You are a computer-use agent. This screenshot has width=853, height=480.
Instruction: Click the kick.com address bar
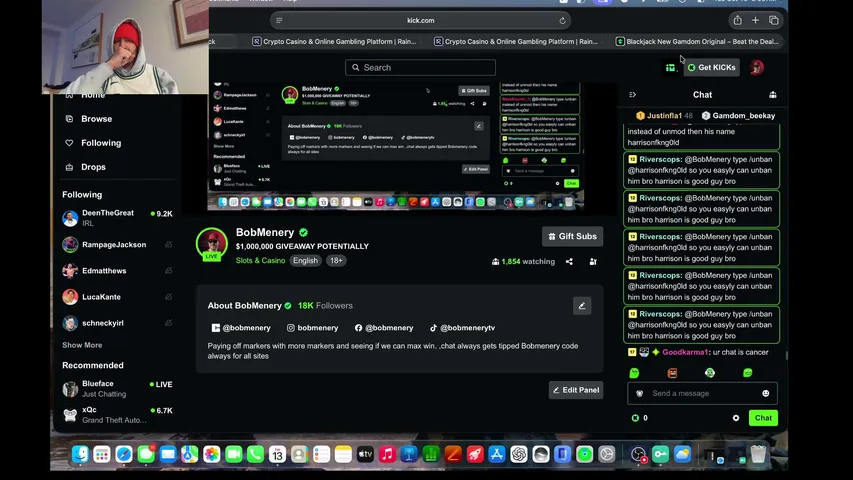(420, 21)
